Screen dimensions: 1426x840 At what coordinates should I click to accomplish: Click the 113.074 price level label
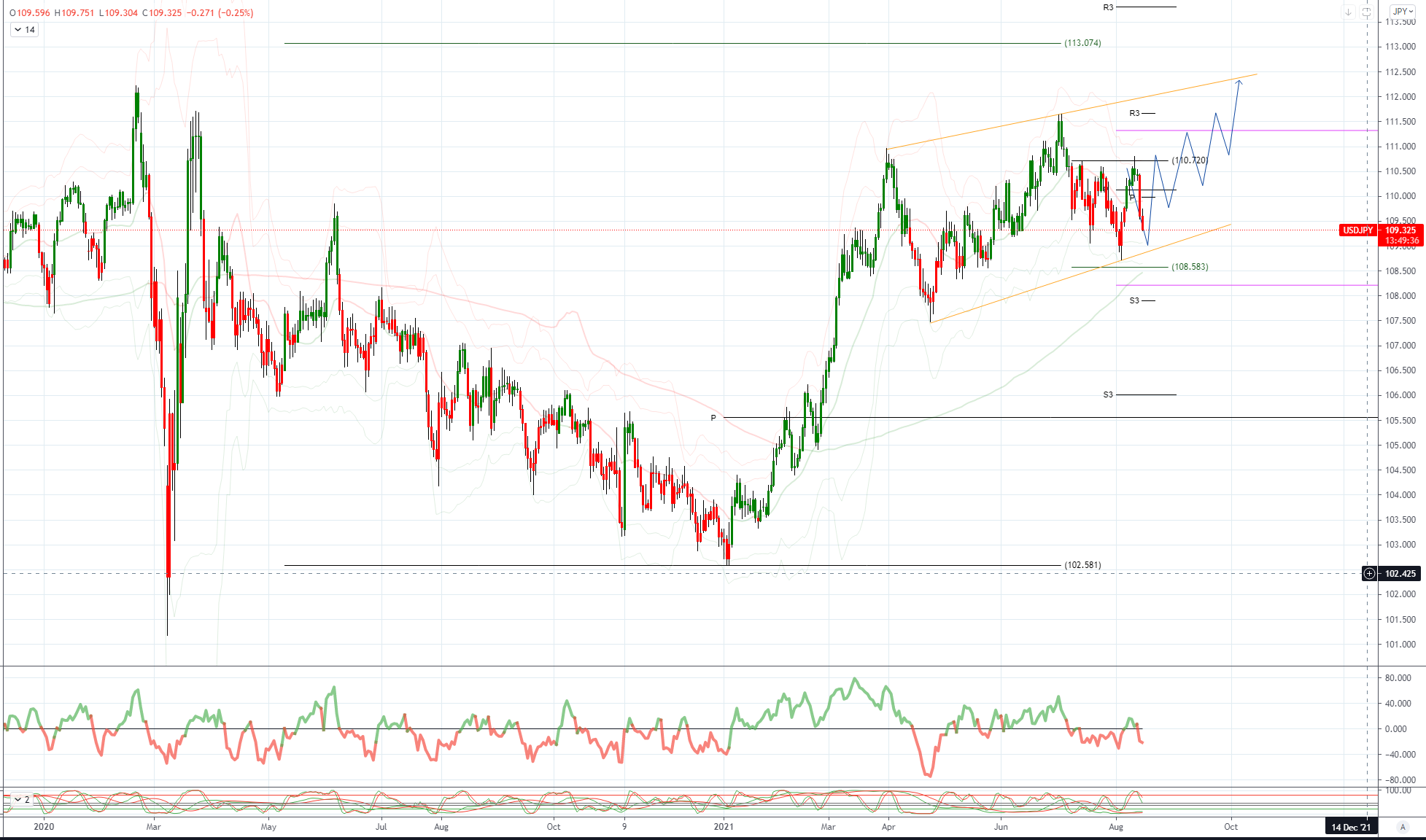(x=1082, y=43)
